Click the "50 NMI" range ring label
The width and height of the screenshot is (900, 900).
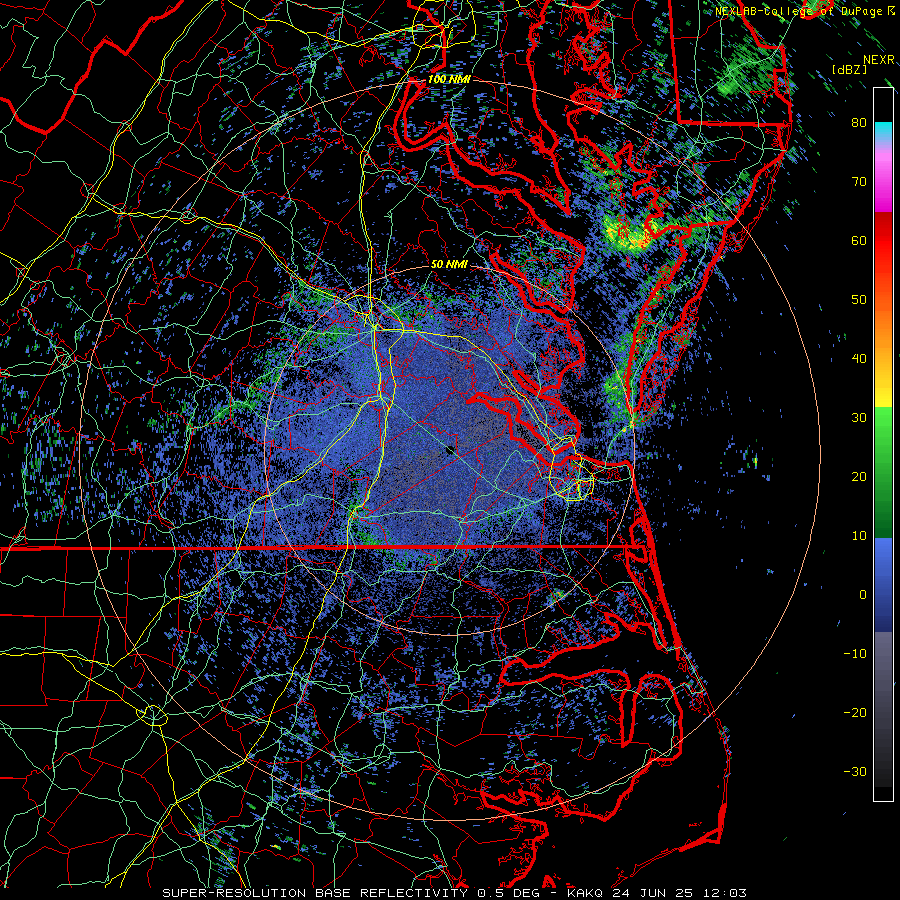(x=449, y=265)
